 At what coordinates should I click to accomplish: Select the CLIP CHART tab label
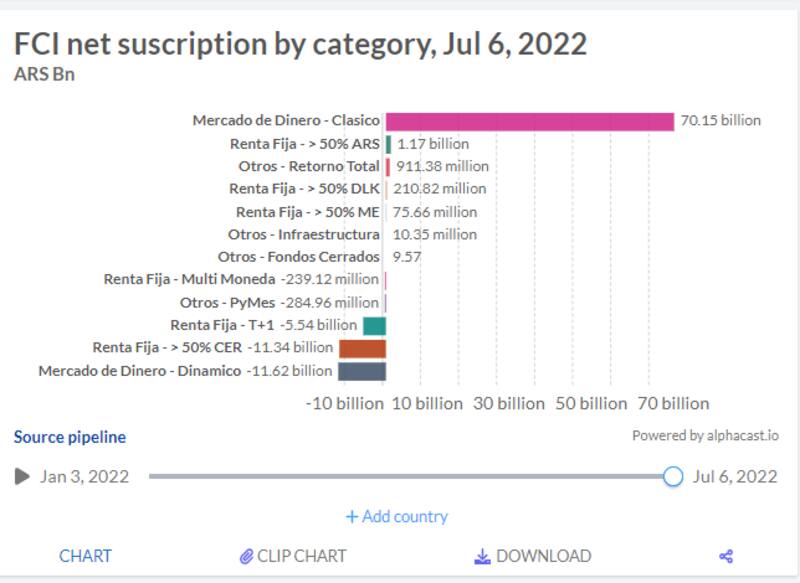tap(302, 556)
